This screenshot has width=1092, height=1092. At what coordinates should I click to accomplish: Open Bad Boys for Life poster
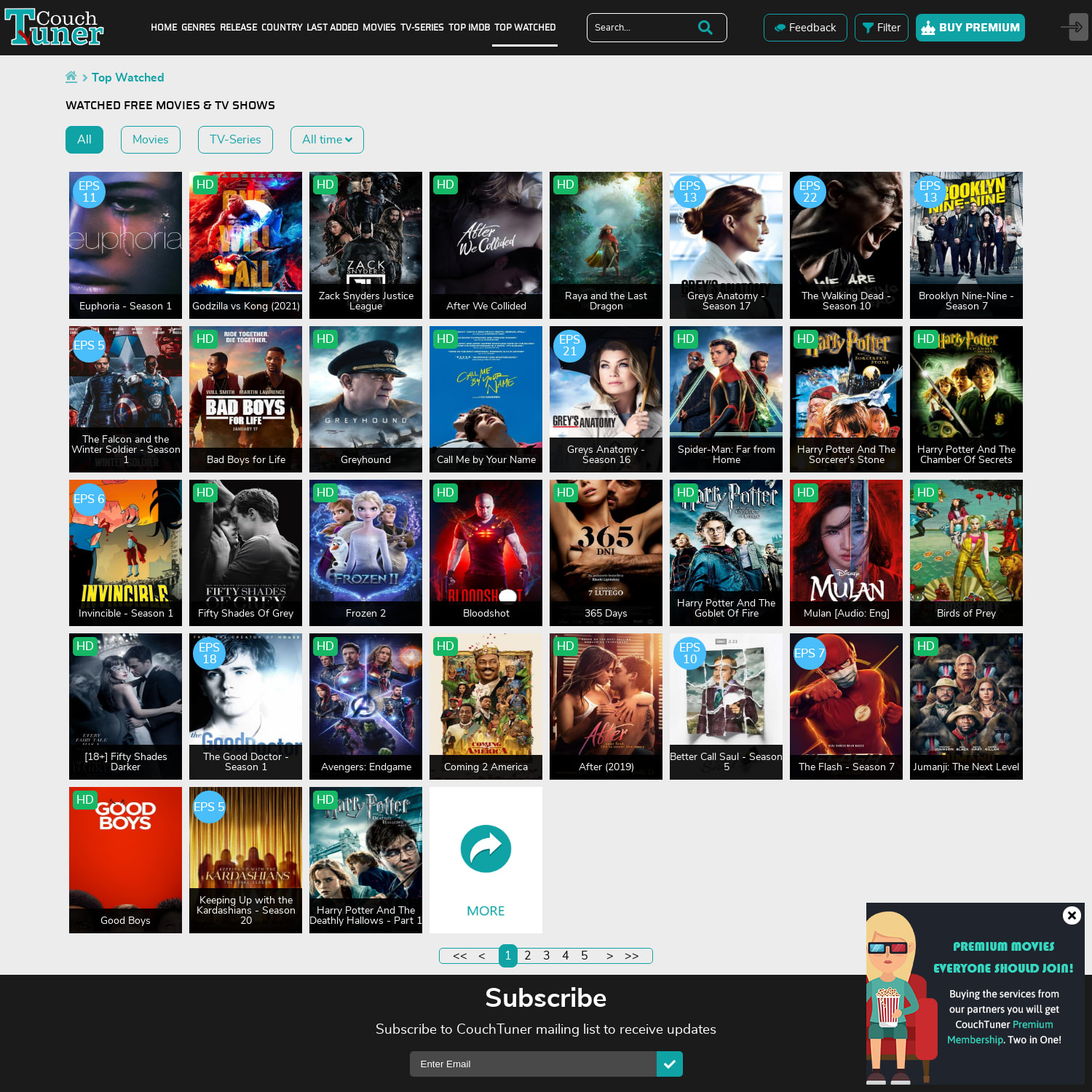click(x=245, y=399)
